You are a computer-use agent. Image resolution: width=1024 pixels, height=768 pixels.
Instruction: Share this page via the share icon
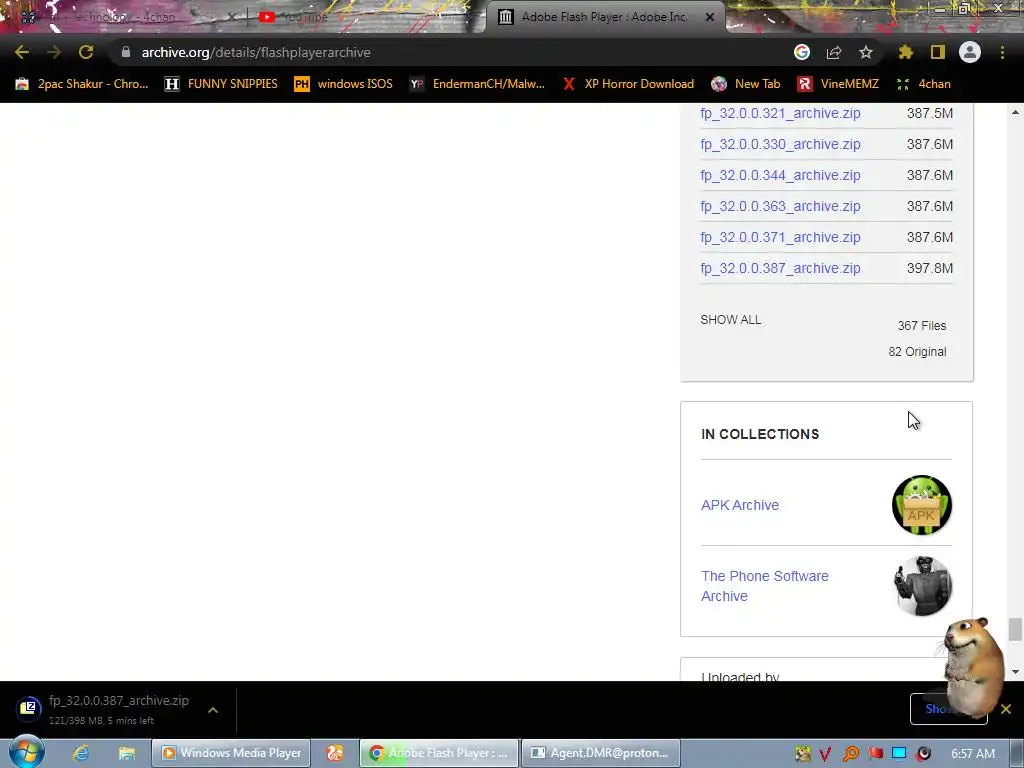[834, 52]
